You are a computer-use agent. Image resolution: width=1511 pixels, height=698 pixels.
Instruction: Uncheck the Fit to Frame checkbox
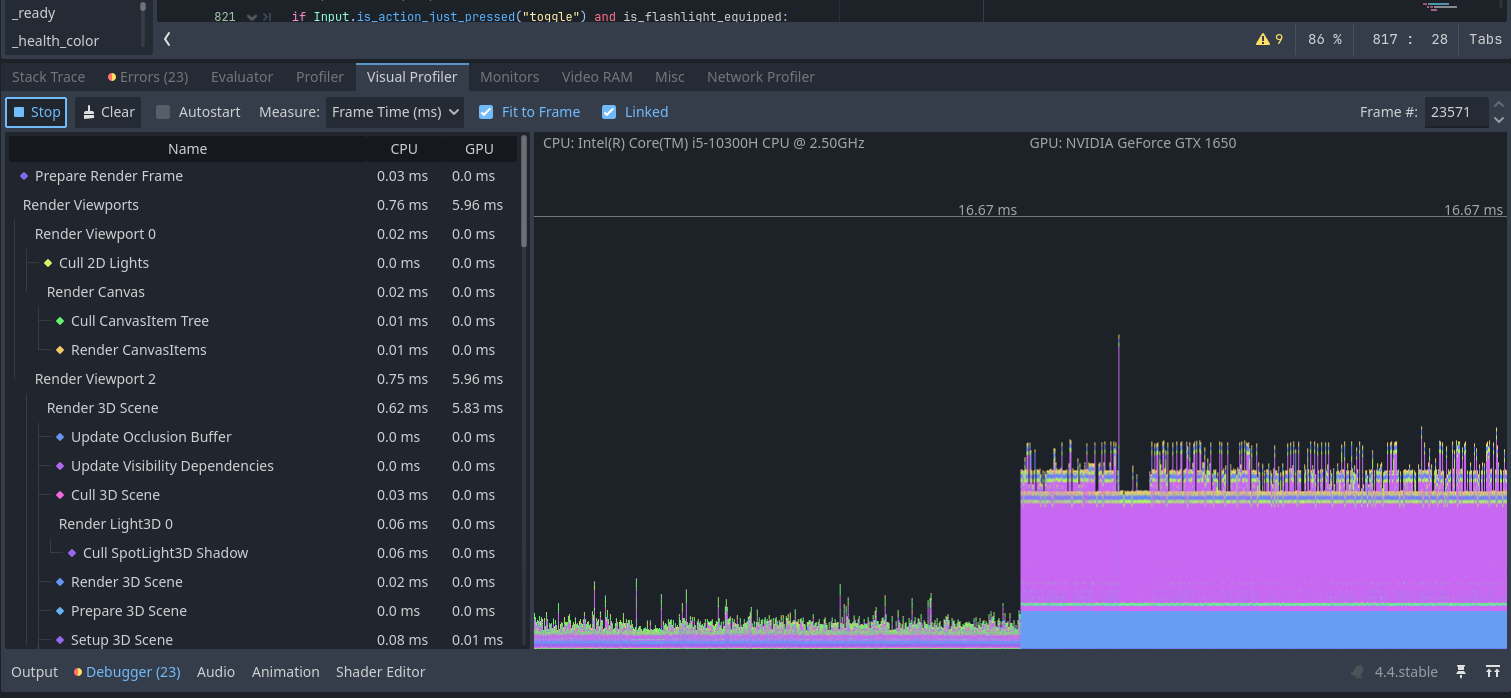[x=486, y=112]
